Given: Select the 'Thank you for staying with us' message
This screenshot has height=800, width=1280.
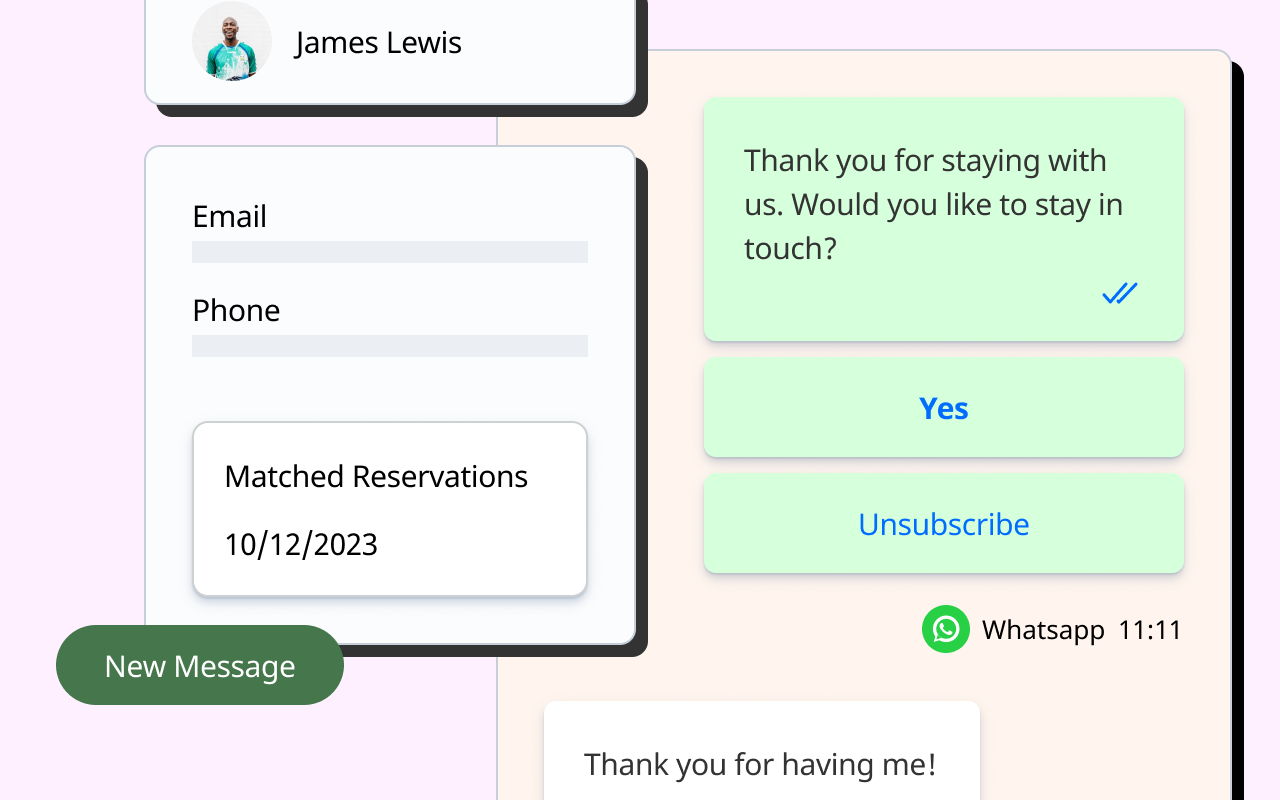Looking at the screenshot, I should pos(933,204).
